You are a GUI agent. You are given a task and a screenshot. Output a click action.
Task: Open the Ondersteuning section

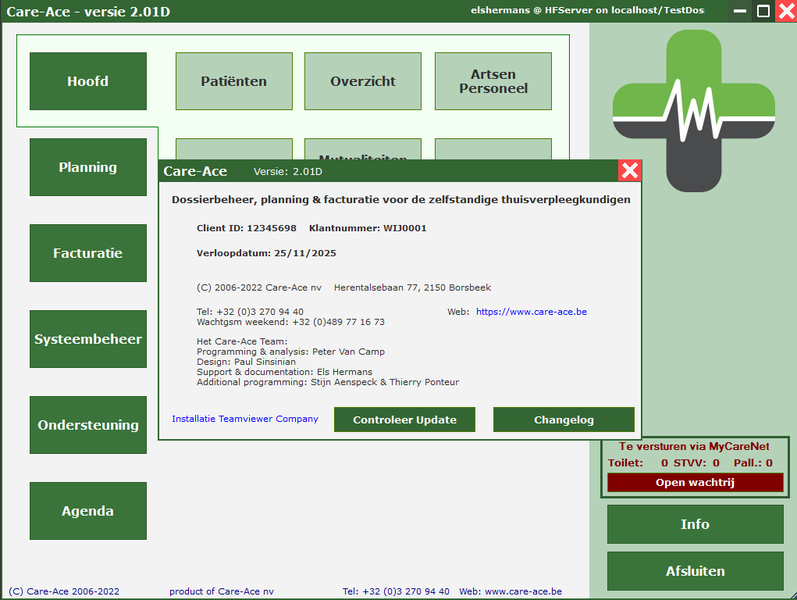(88, 425)
